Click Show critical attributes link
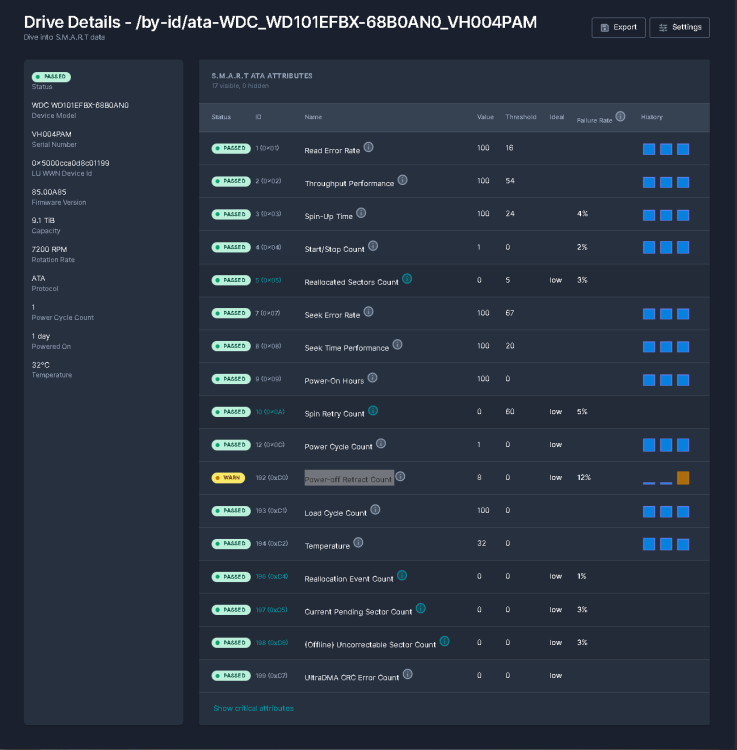 tap(253, 708)
